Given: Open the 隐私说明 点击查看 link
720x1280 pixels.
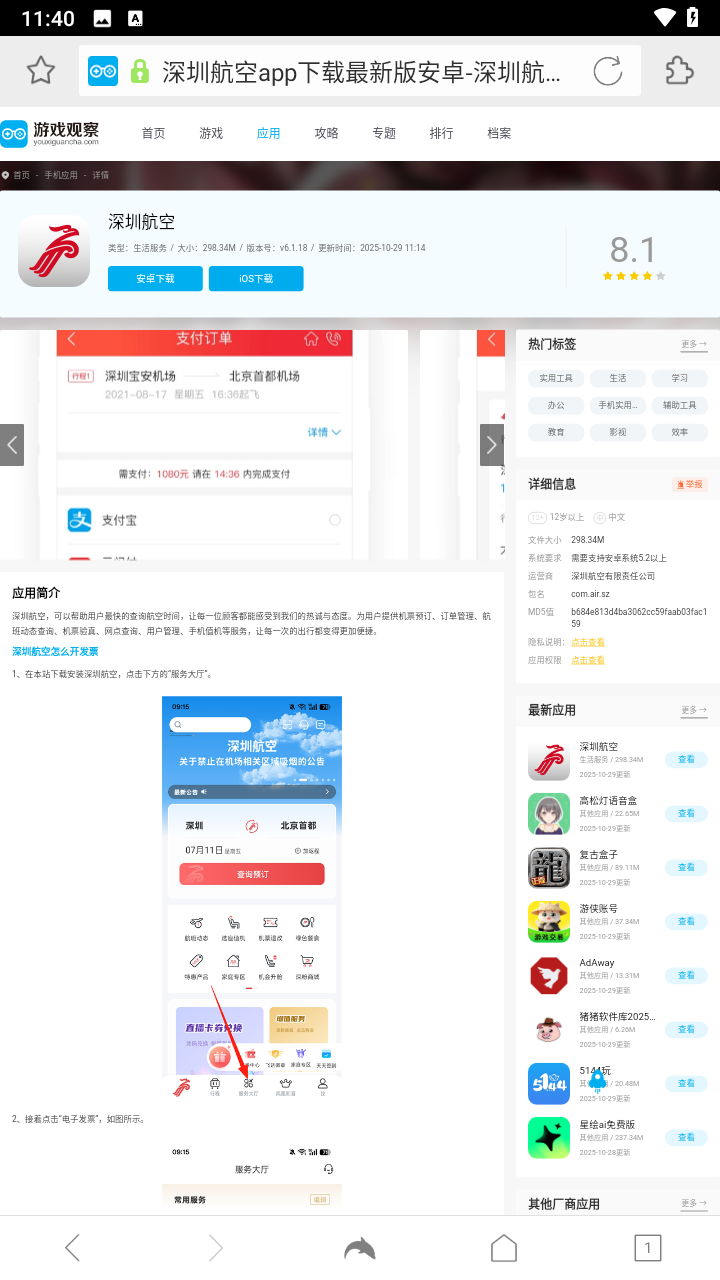Looking at the screenshot, I should (x=587, y=642).
